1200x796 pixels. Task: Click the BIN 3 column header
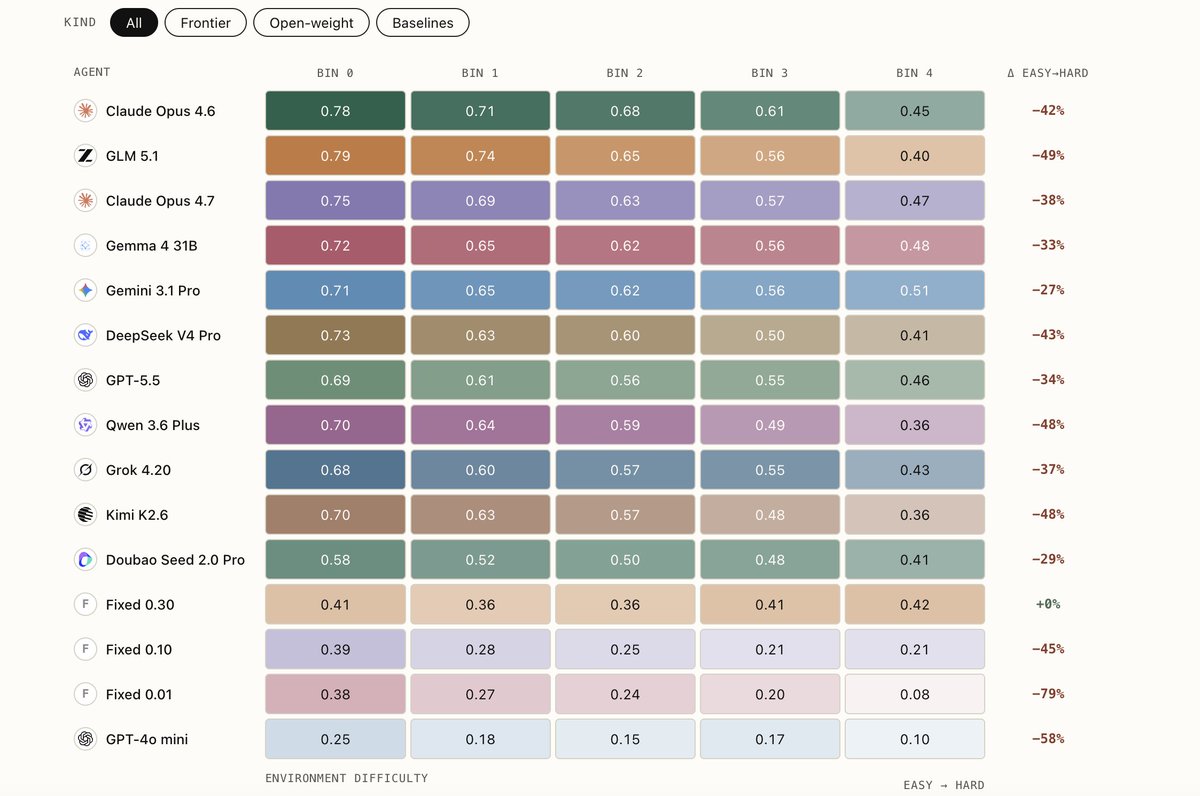pyautogui.click(x=770, y=73)
